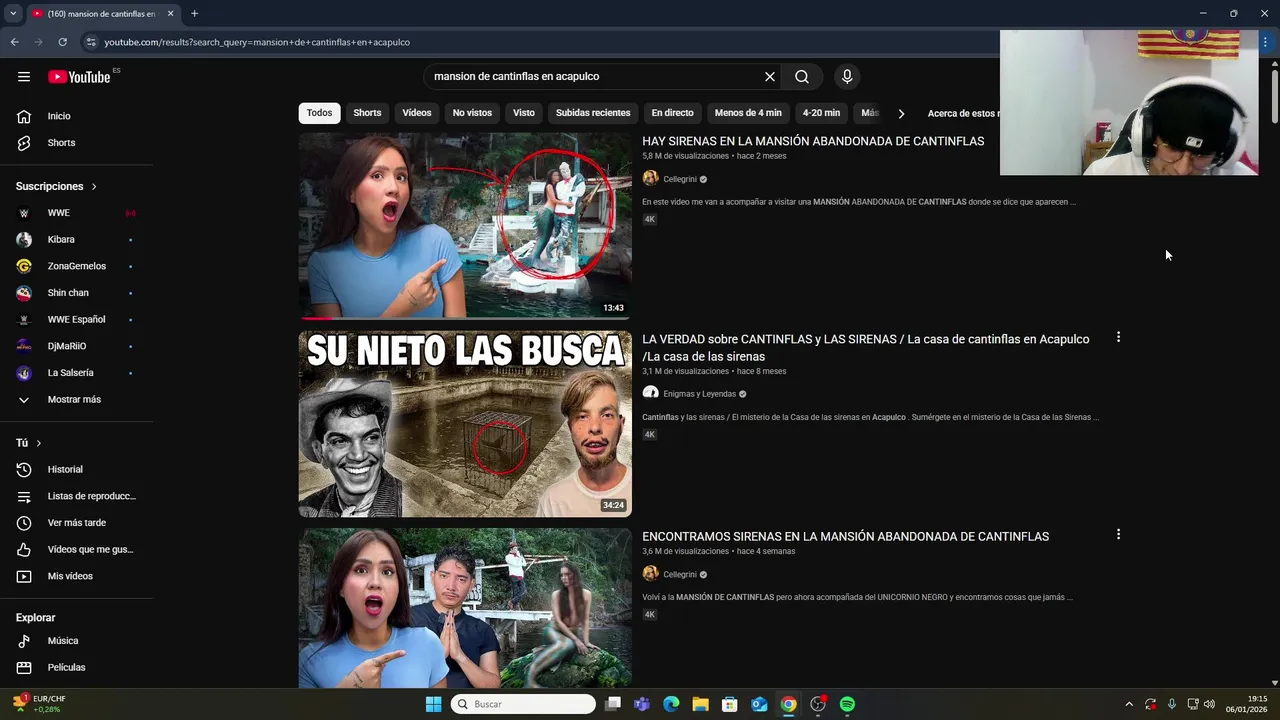Open the Enigmas y Leyendas channel name link

point(699,394)
